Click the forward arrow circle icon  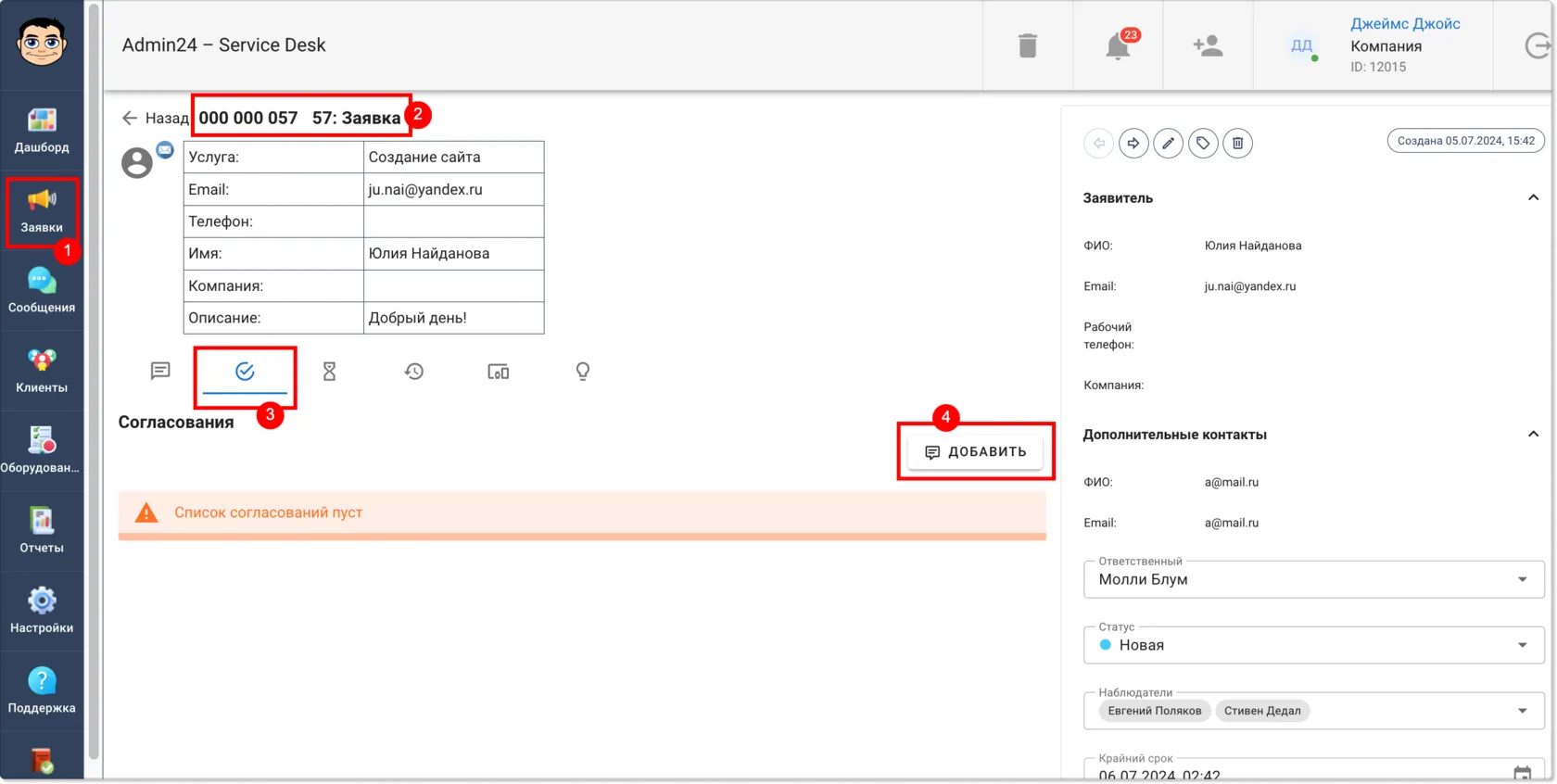pyautogui.click(x=1133, y=143)
